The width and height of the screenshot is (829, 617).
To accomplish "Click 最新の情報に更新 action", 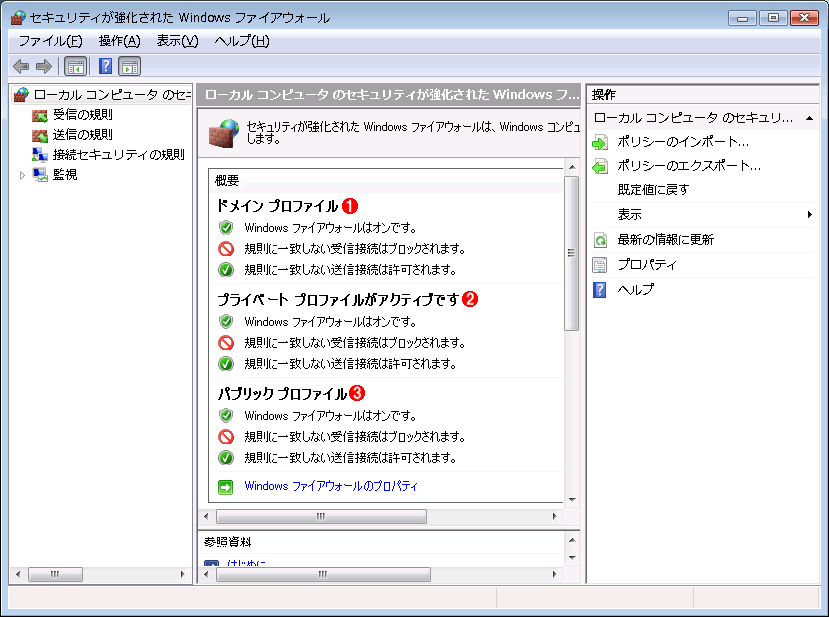I will click(x=666, y=240).
